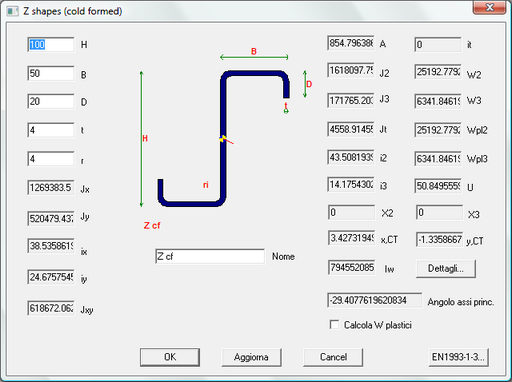
Task: Click the Jx moment of inertia field
Action: [x=51, y=187]
